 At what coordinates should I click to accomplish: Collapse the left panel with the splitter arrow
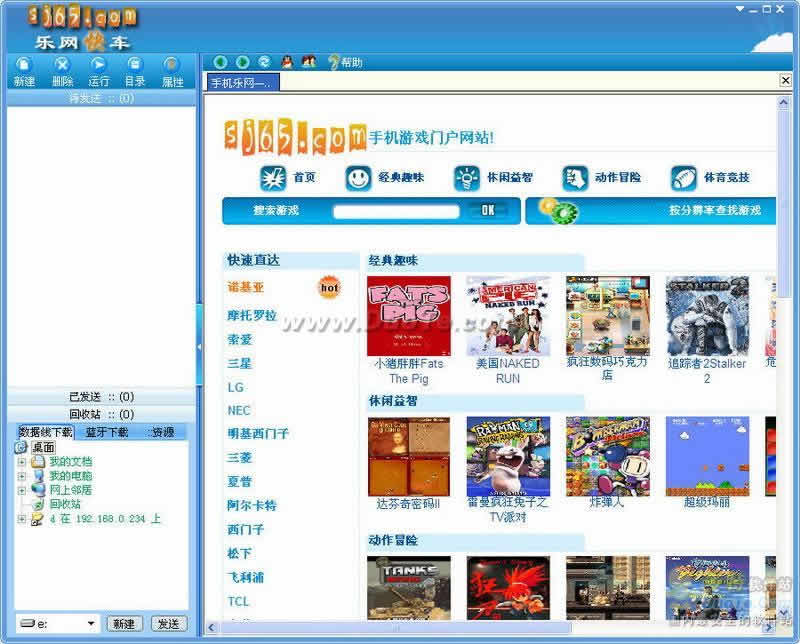[x=199, y=346]
